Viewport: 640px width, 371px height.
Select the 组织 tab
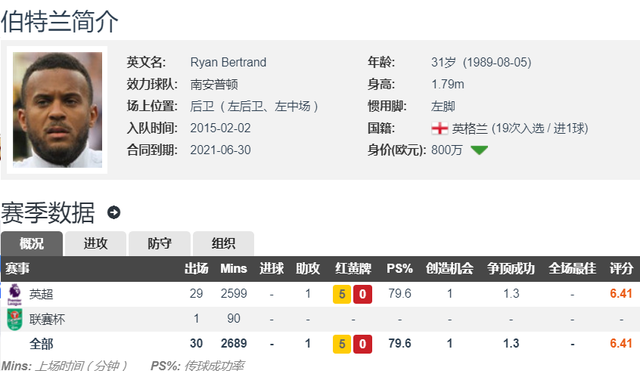tap(223, 244)
